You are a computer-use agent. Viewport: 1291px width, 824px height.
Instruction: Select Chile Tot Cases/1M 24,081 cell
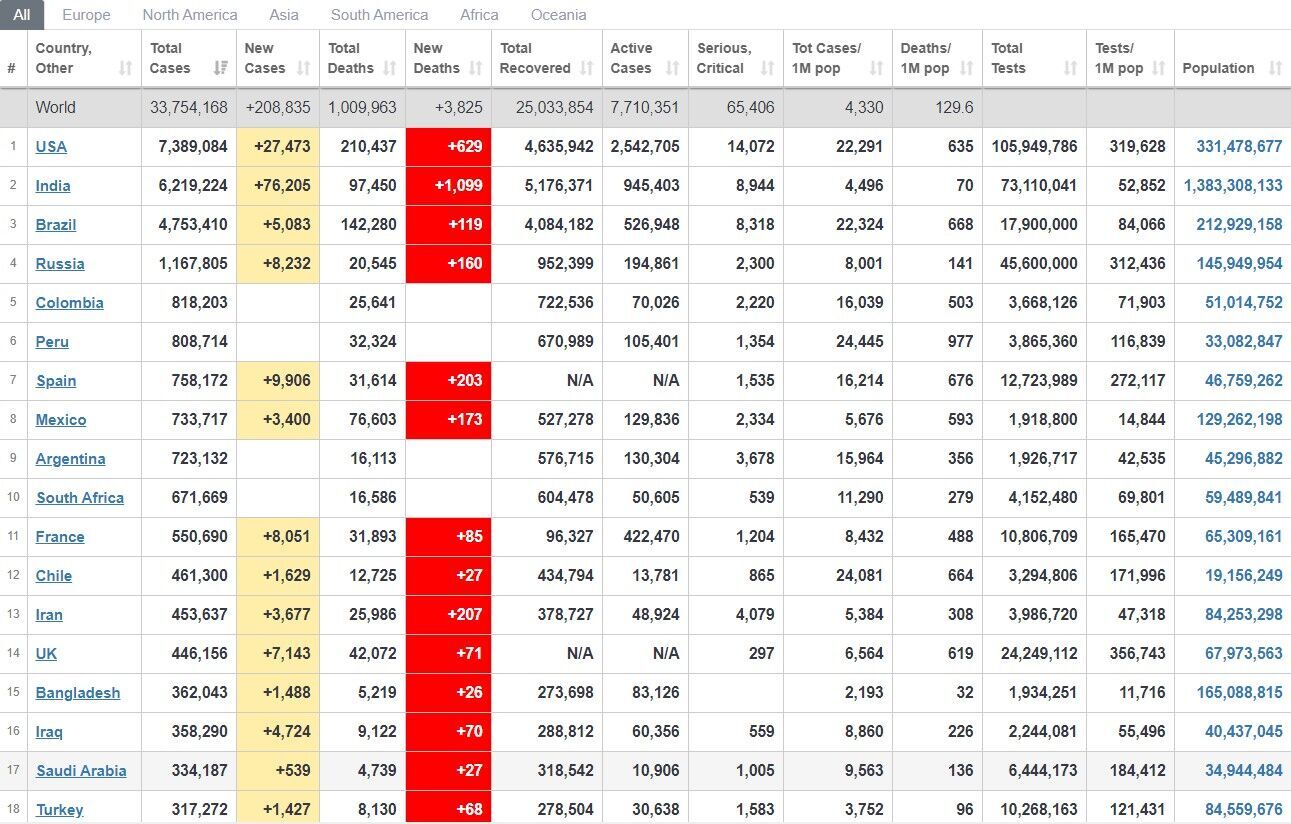pyautogui.click(x=838, y=575)
